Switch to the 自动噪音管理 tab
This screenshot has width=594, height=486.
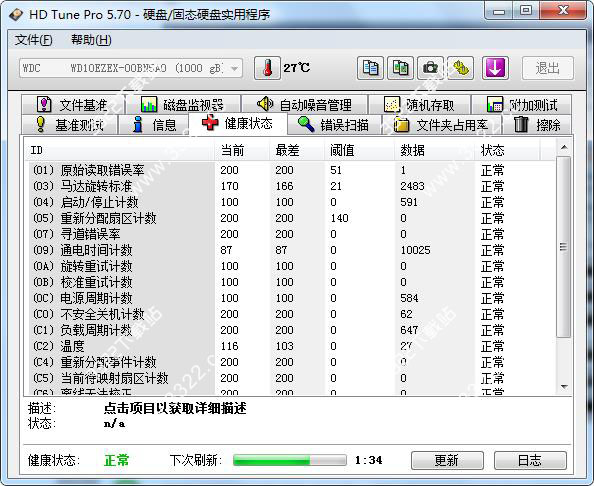click(x=305, y=105)
